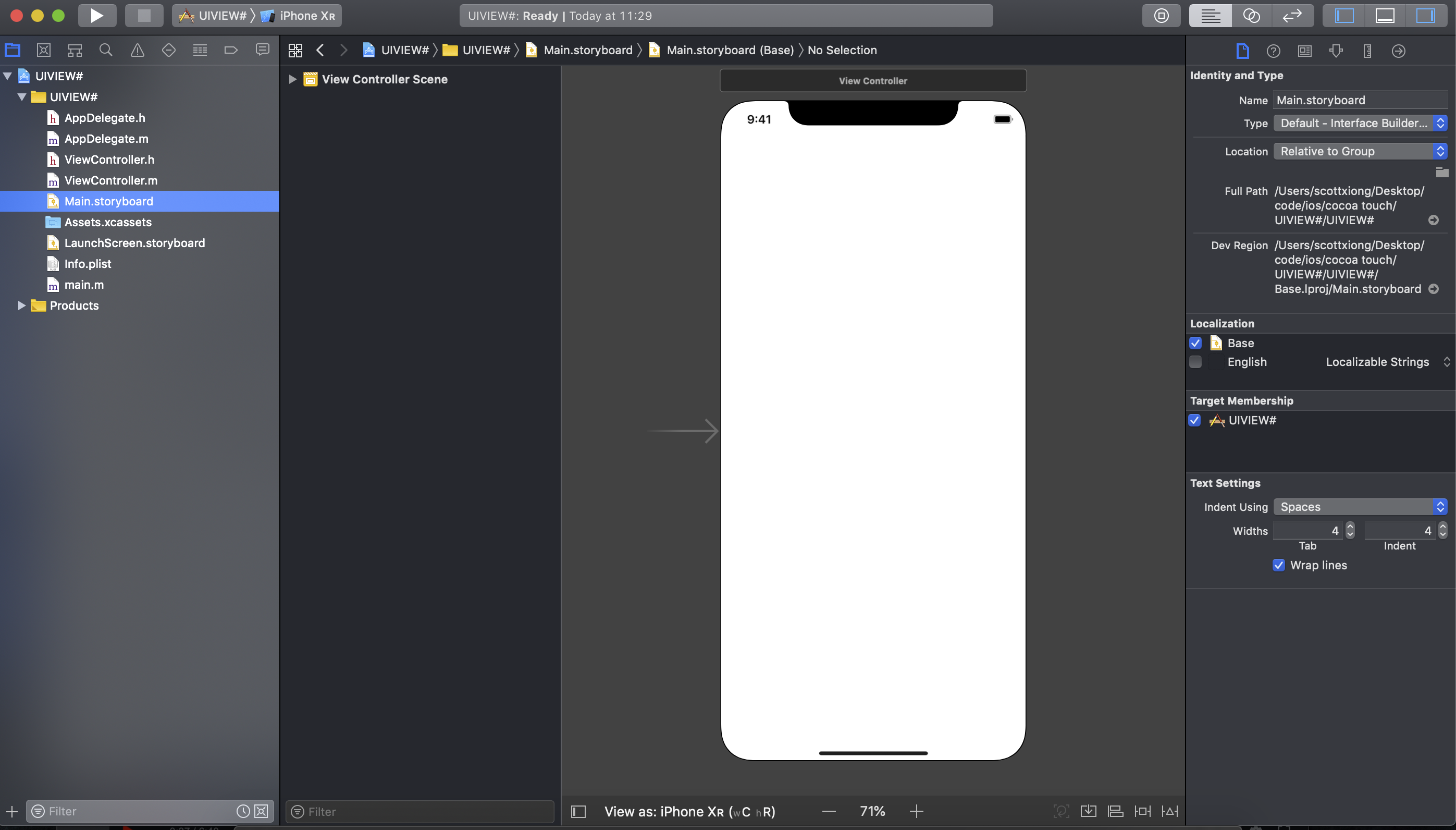Zoom out the storyboard canvas
1456x830 pixels.
tap(829, 811)
